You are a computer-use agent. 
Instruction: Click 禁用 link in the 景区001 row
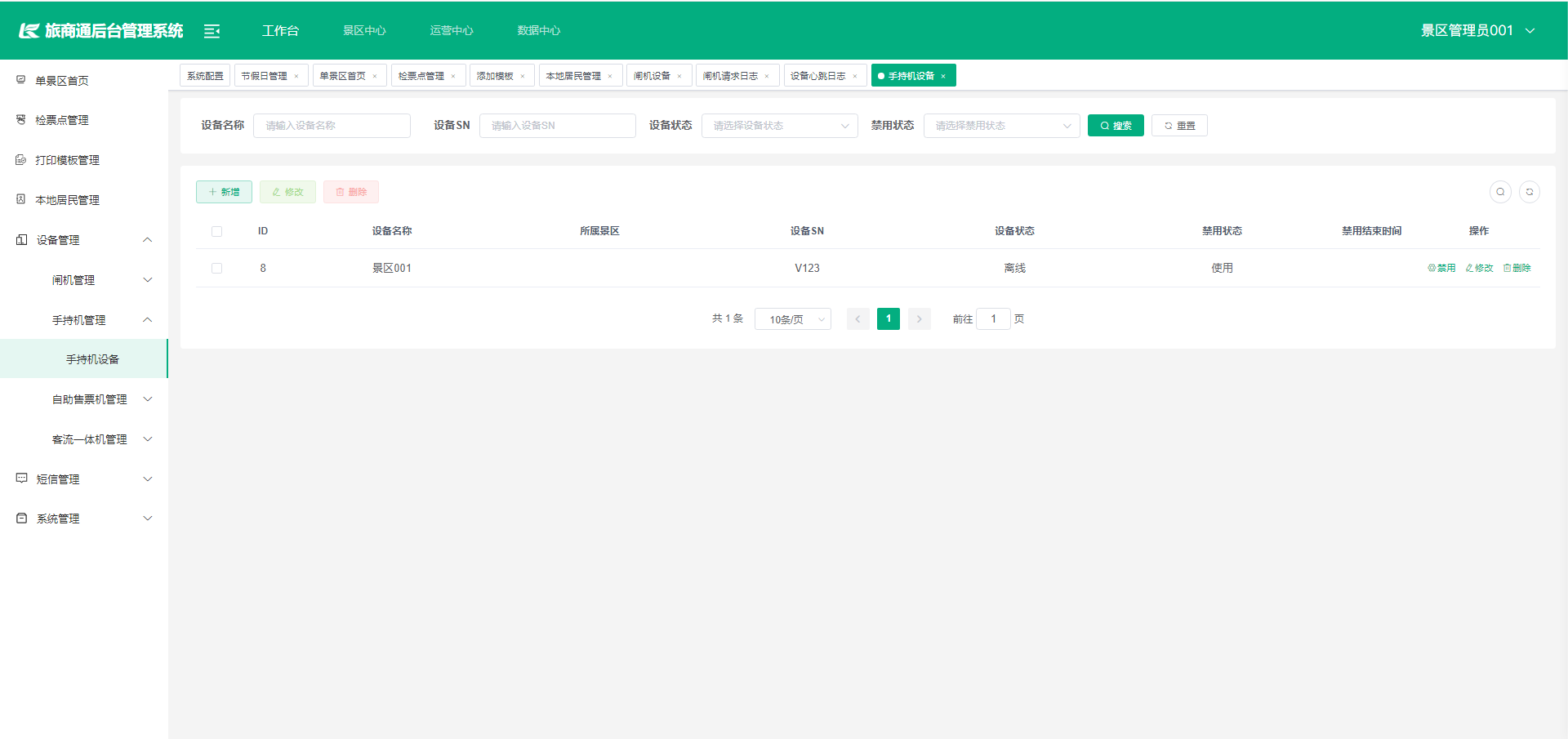[x=1441, y=268]
